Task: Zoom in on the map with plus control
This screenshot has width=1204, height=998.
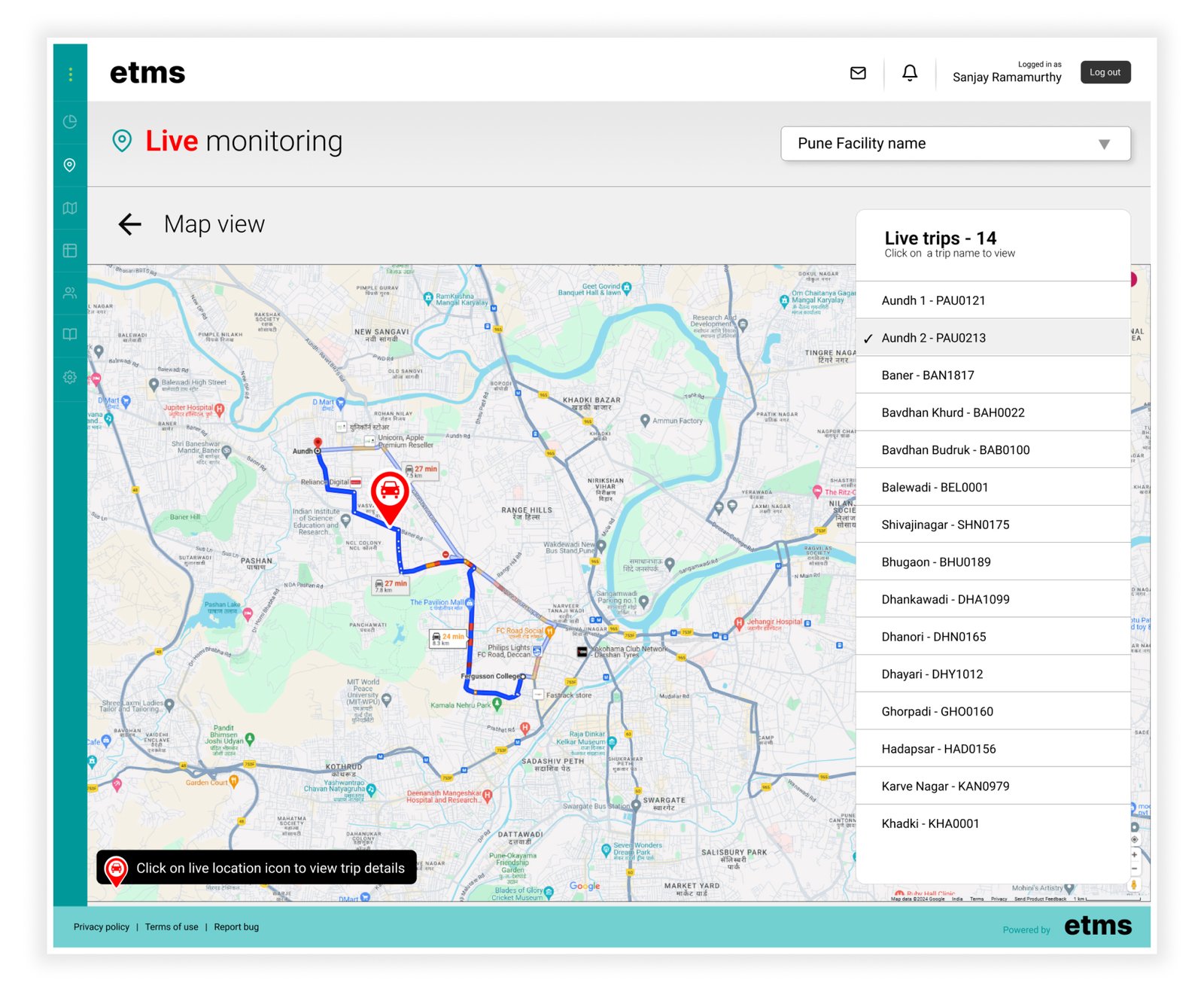Action: tap(1134, 854)
